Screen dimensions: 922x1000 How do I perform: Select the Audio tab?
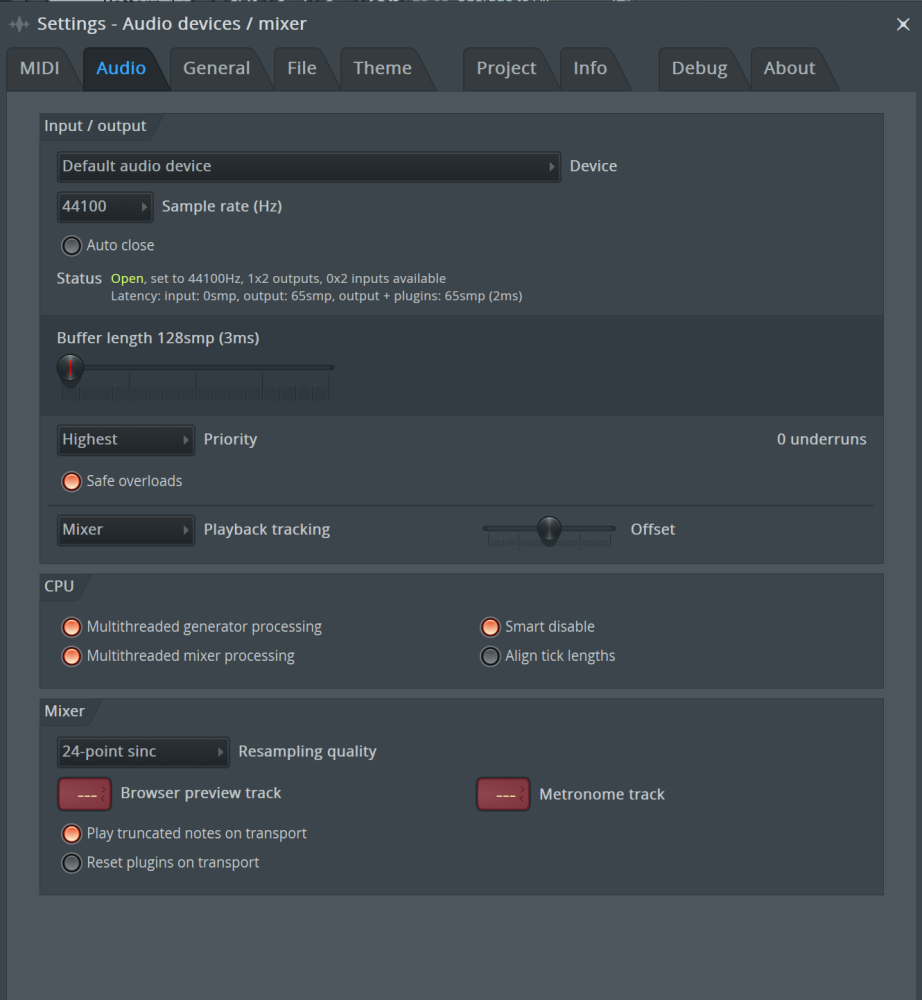pyautogui.click(x=121, y=68)
